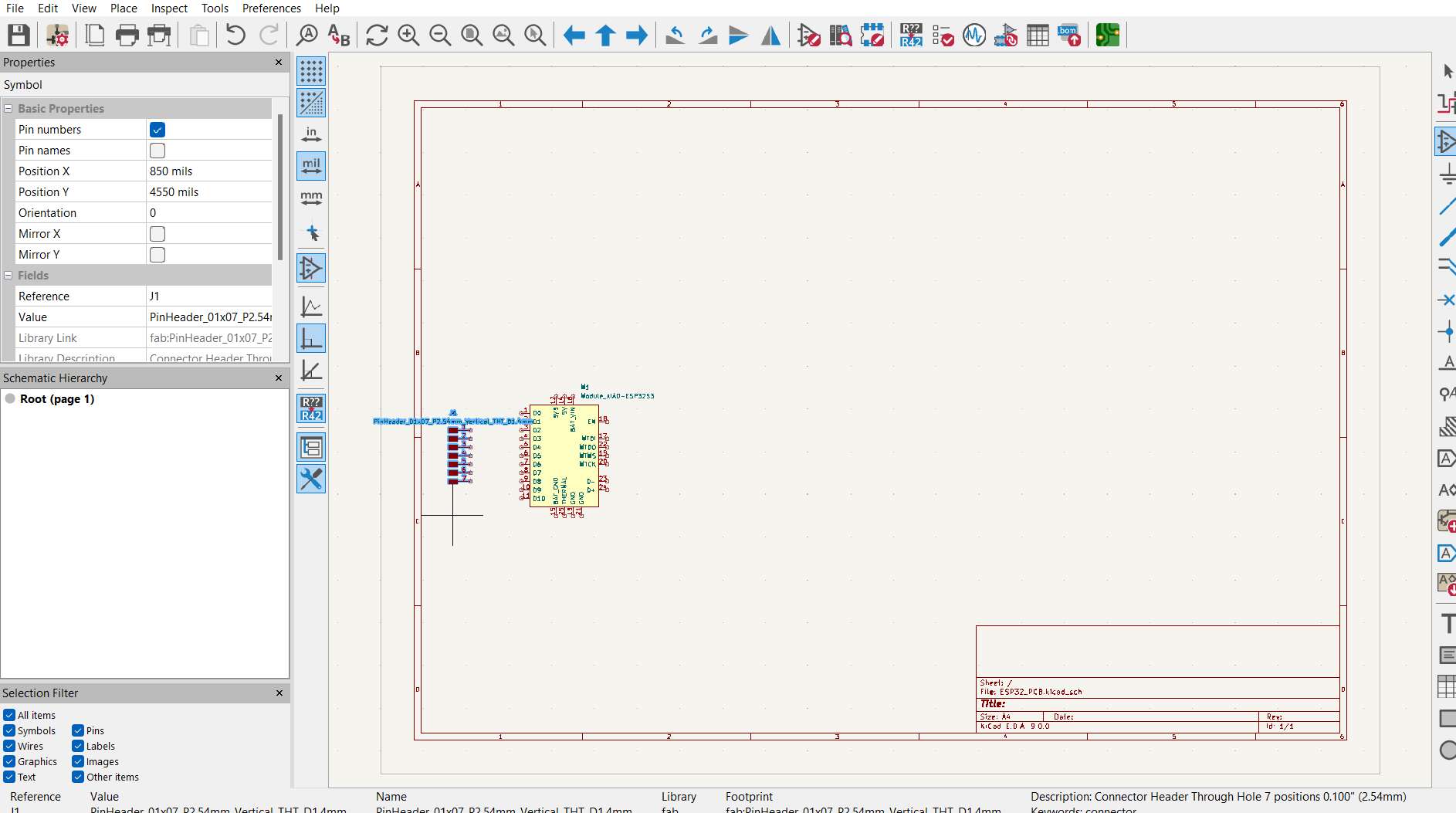Open the symbol fields table
The width and height of the screenshot is (1456, 813).
coord(1038,35)
